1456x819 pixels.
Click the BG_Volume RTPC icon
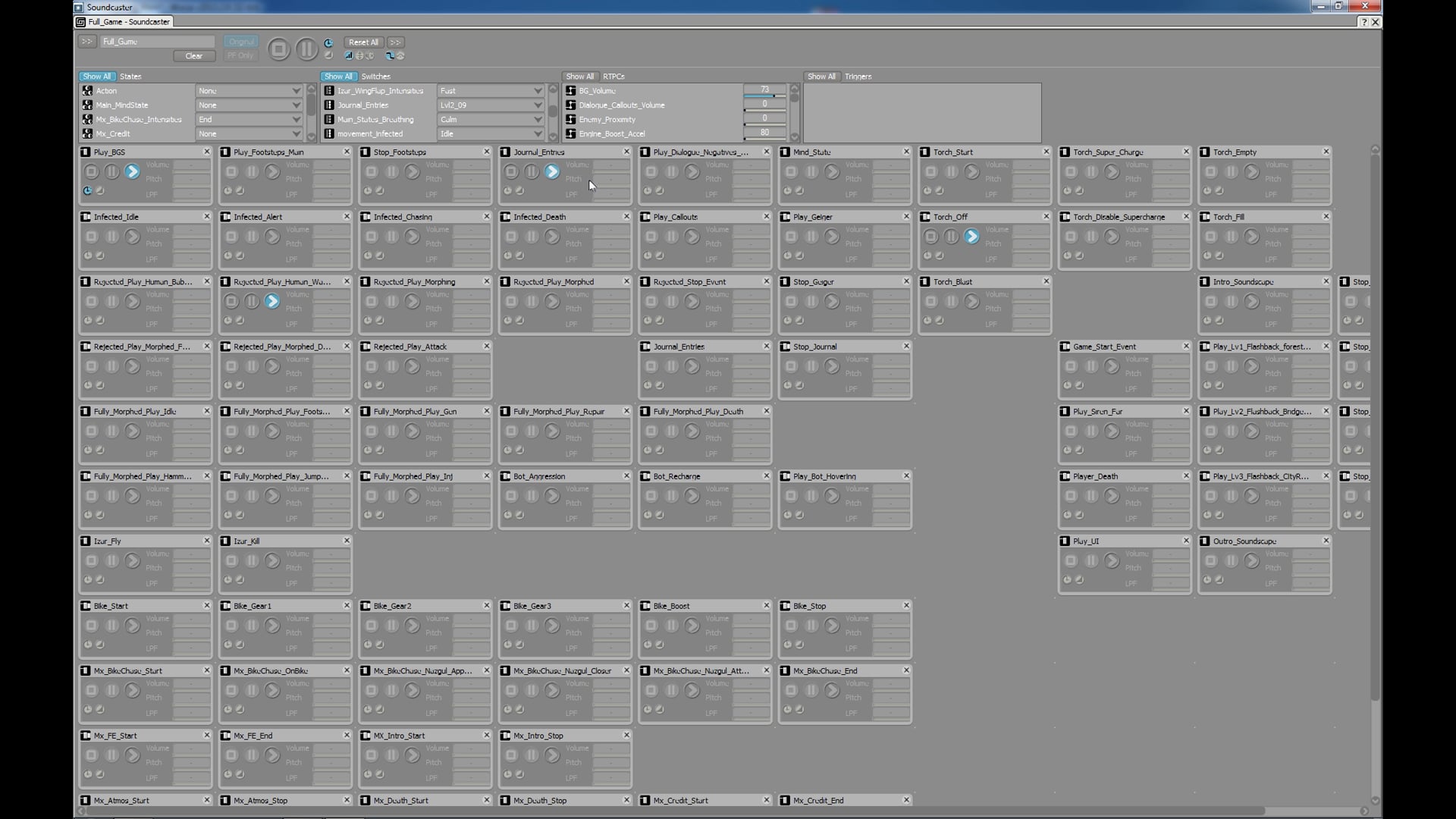click(571, 91)
